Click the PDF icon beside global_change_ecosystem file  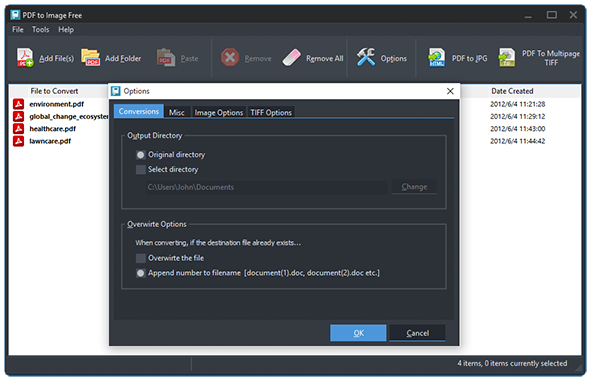click(x=18, y=116)
